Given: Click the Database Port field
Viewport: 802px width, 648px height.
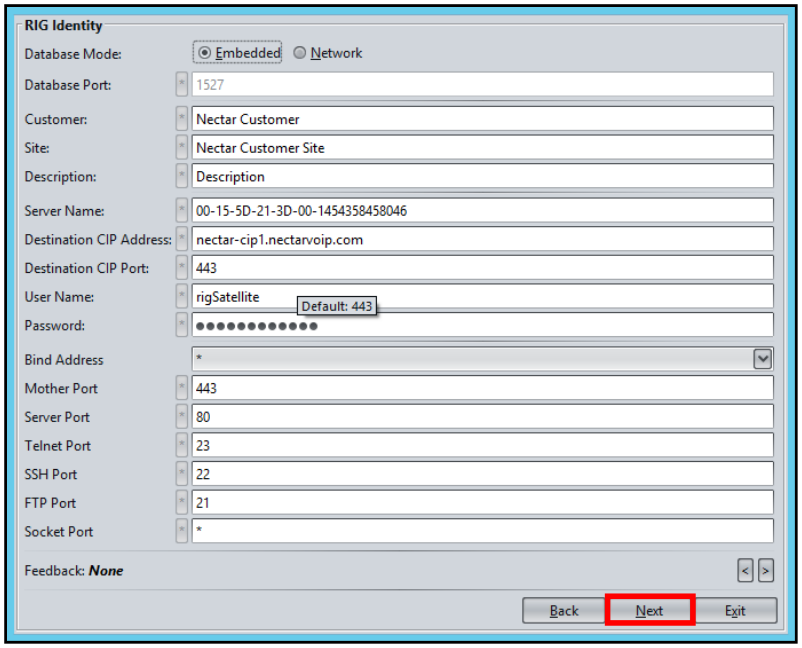Looking at the screenshot, I should pyautogui.click(x=482, y=84).
